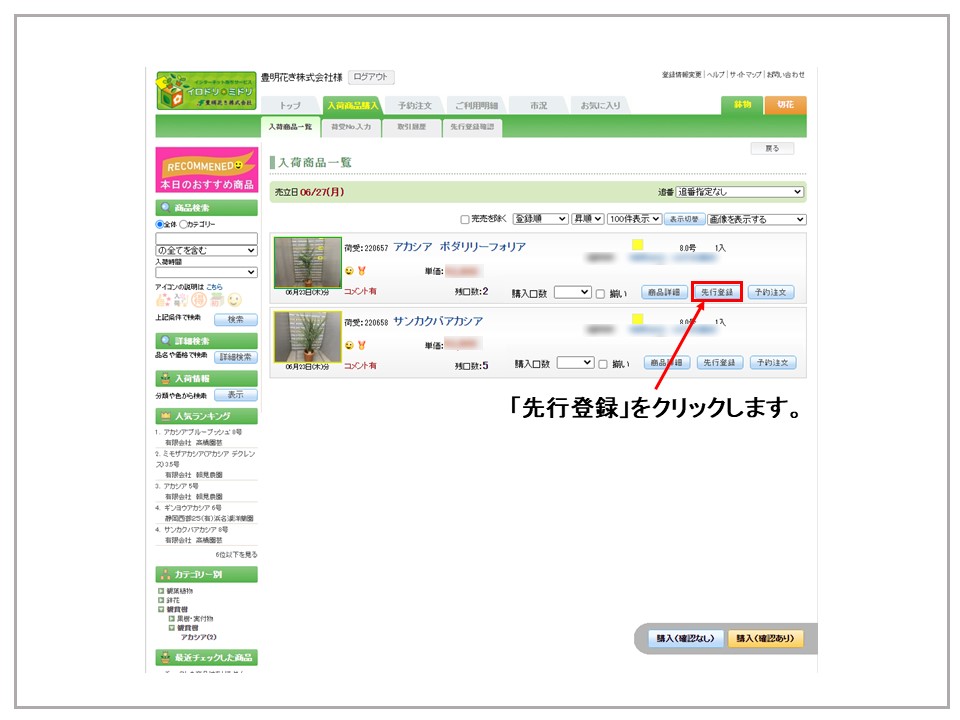Tick the 揃い checkbox for アカシア ボダリリーフォリア
The width and height of the screenshot is (960, 720).
click(600, 293)
